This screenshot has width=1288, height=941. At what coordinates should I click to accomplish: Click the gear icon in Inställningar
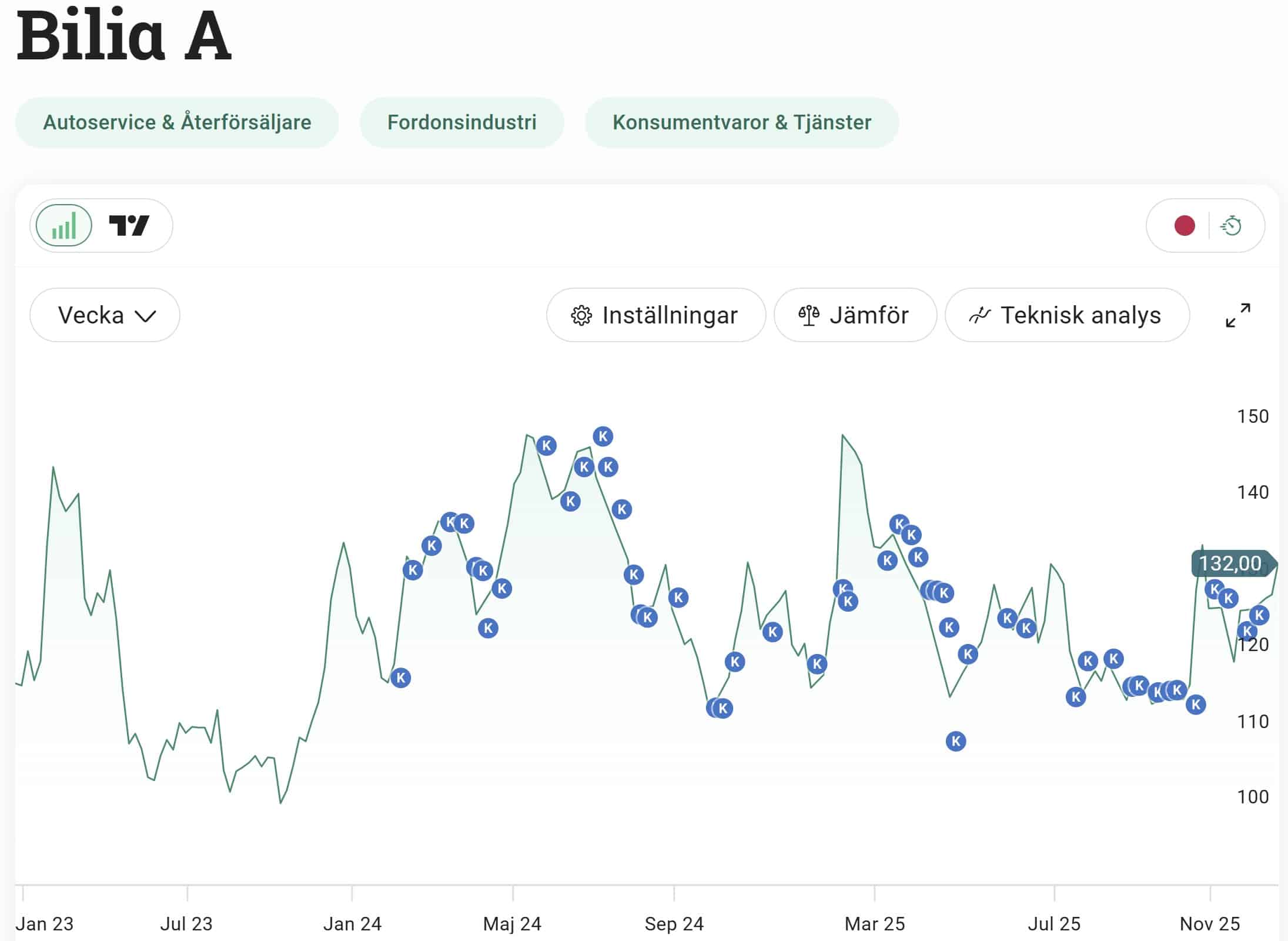point(581,316)
